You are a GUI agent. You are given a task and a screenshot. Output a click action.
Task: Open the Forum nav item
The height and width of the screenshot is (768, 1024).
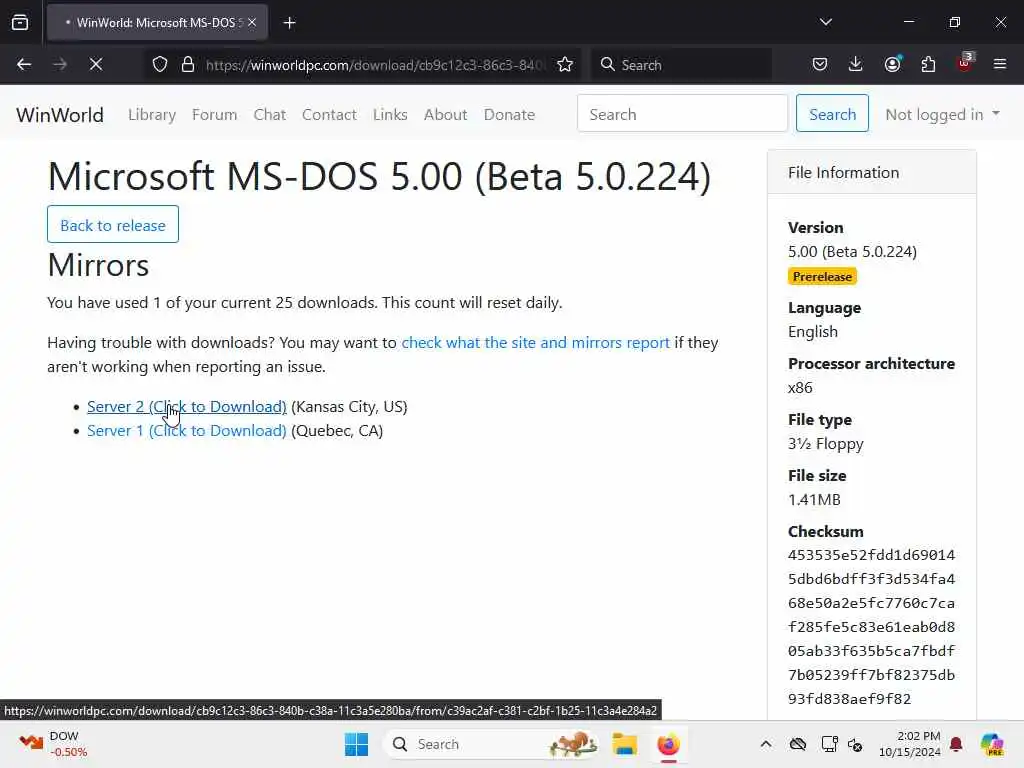(x=214, y=115)
